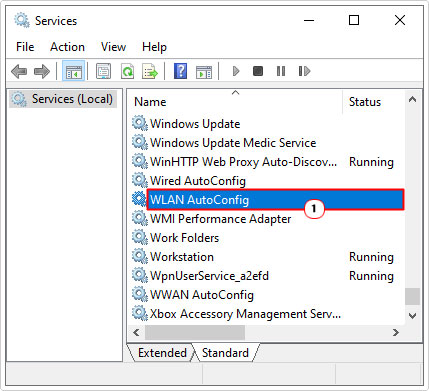Click the vertical scrollbar down arrow
The width and height of the screenshot is (429, 391).
click(x=412, y=316)
